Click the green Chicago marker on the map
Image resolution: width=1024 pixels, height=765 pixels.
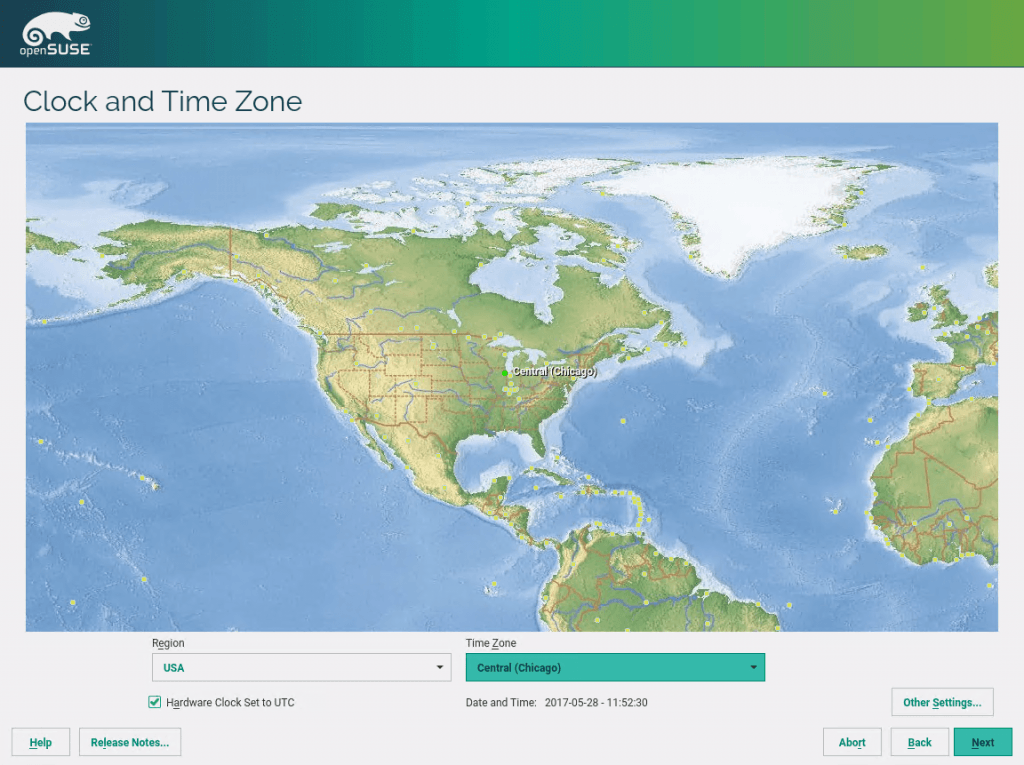505,373
